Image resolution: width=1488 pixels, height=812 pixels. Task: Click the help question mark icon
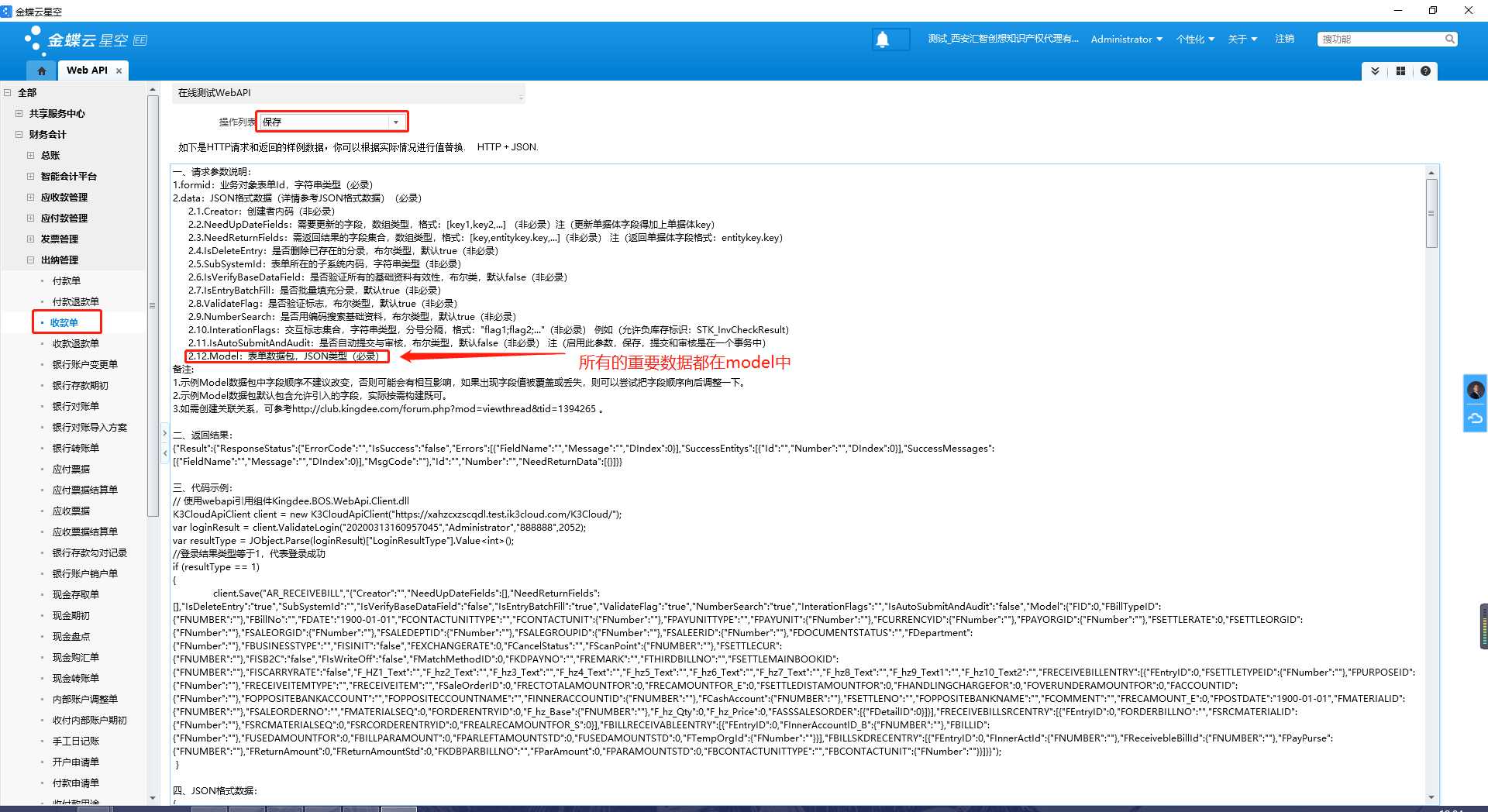tap(1425, 71)
